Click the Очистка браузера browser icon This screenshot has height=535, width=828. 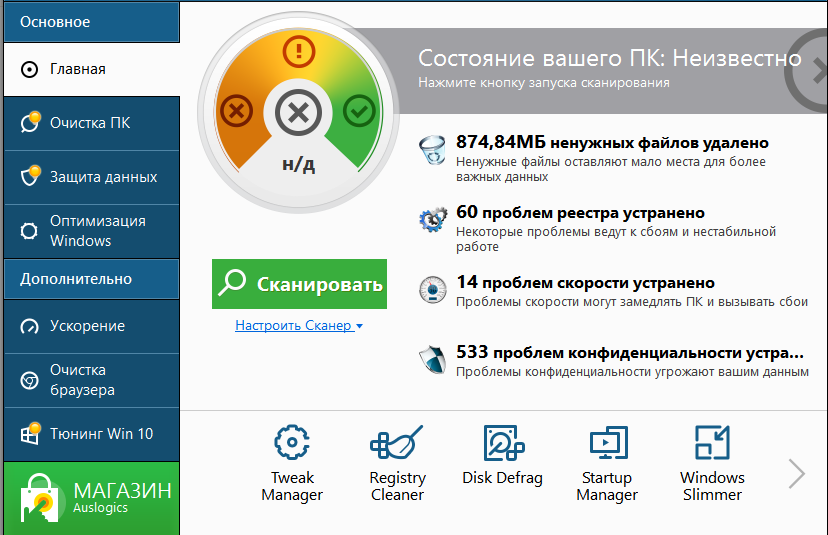[x=29, y=380]
